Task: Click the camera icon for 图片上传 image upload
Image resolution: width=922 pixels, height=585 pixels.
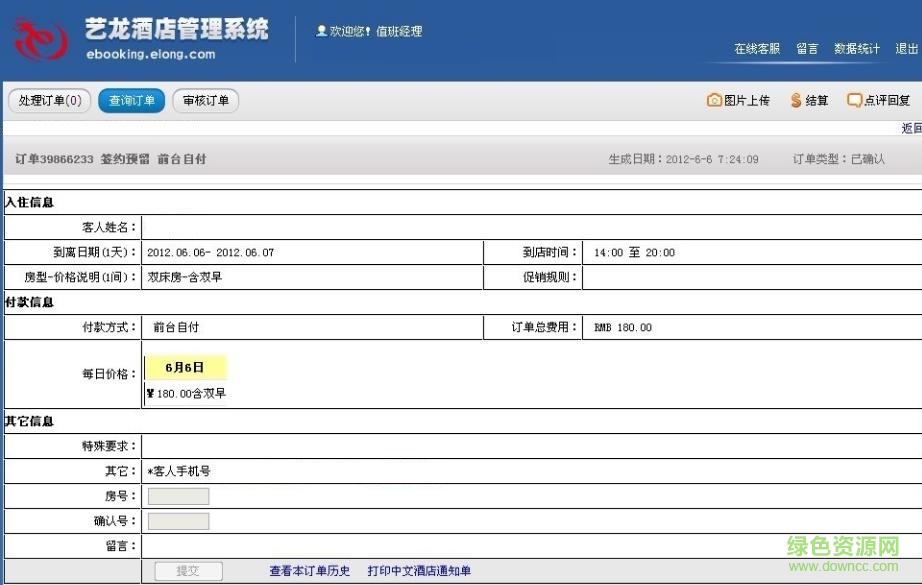Action: click(x=715, y=100)
